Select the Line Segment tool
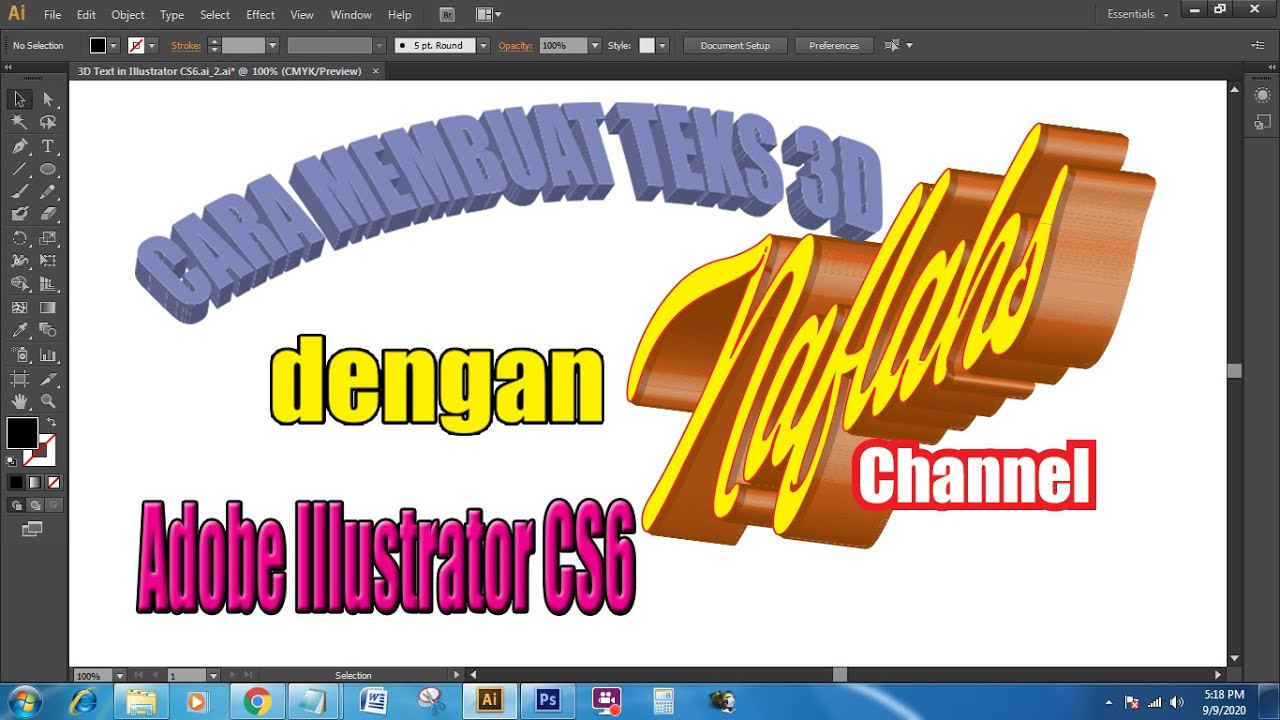Image resolution: width=1280 pixels, height=720 pixels. click(x=19, y=169)
